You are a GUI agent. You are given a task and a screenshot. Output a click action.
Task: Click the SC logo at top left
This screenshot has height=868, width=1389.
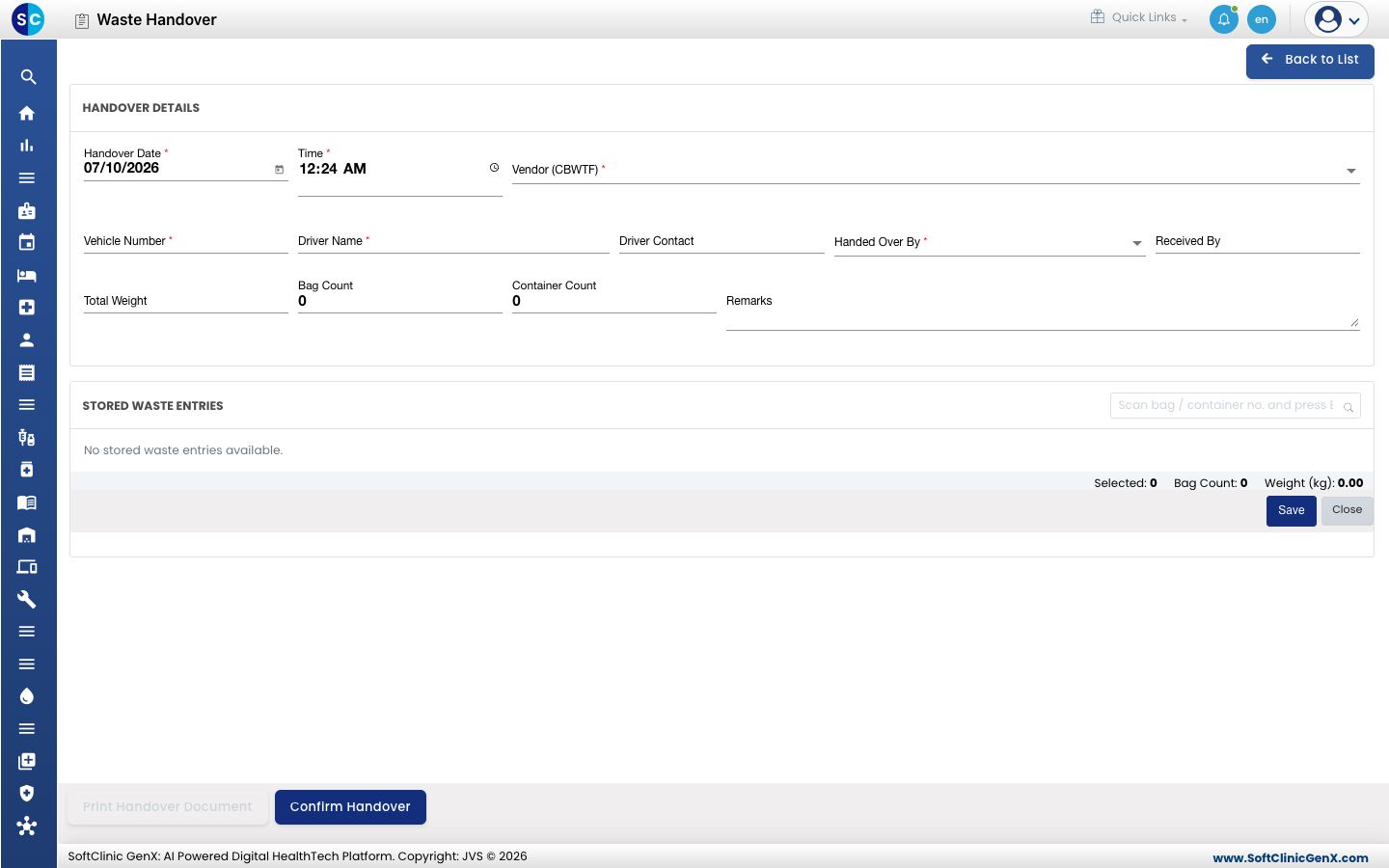pyautogui.click(x=28, y=19)
